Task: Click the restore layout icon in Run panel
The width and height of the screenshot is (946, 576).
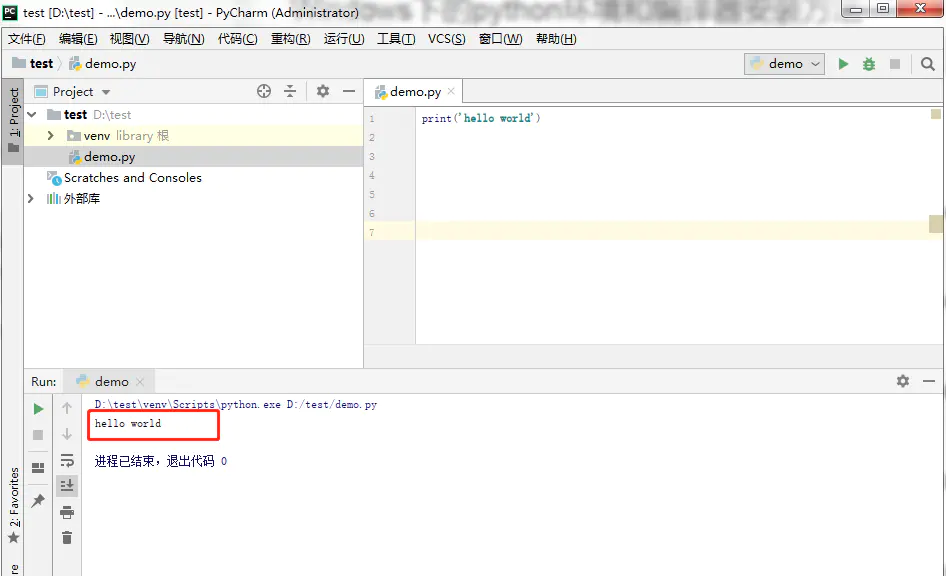Action: (38, 468)
